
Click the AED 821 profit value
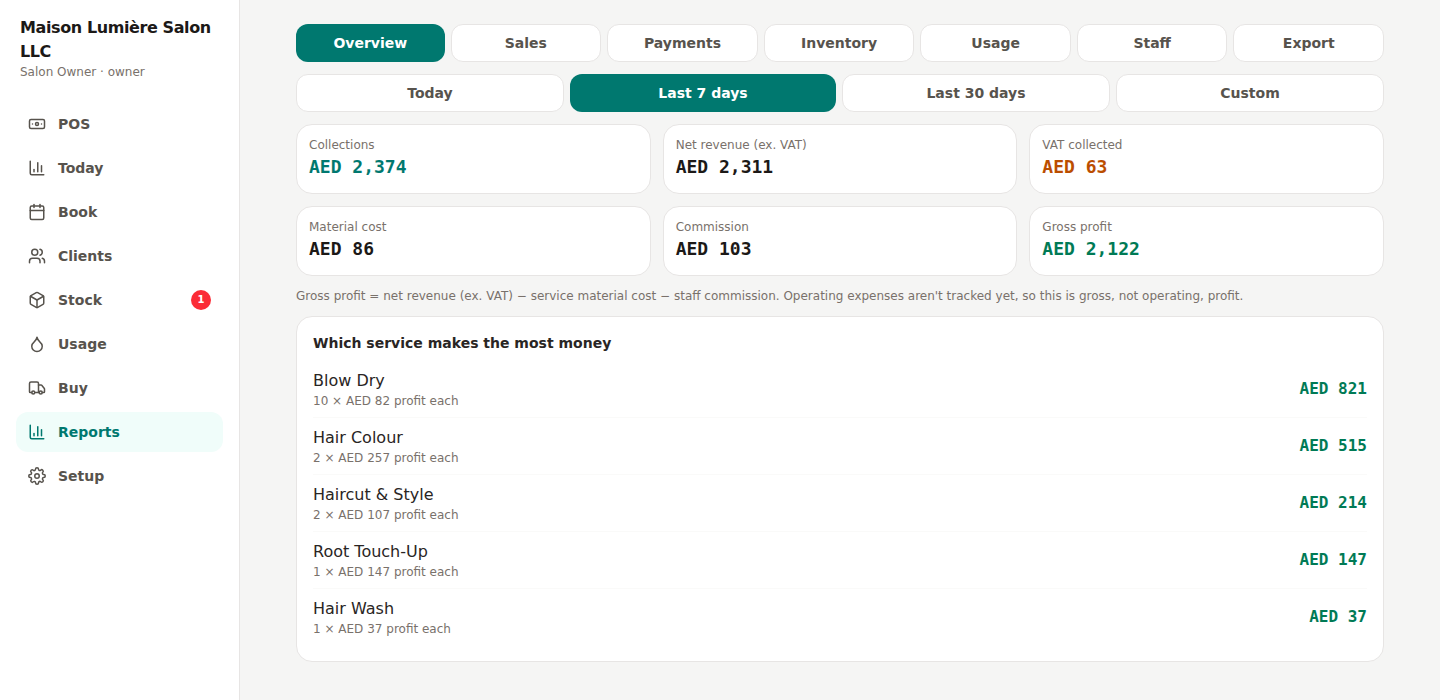[x=1333, y=389]
